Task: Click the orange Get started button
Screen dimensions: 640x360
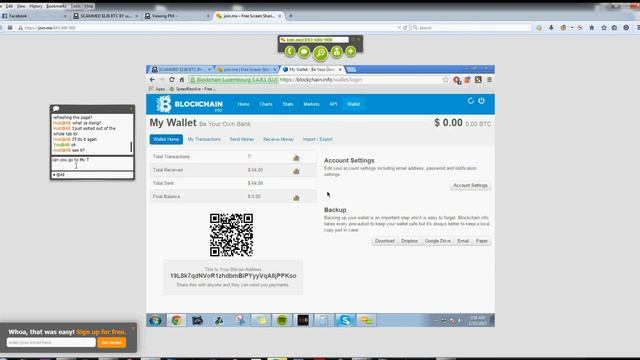Action: click(111, 342)
